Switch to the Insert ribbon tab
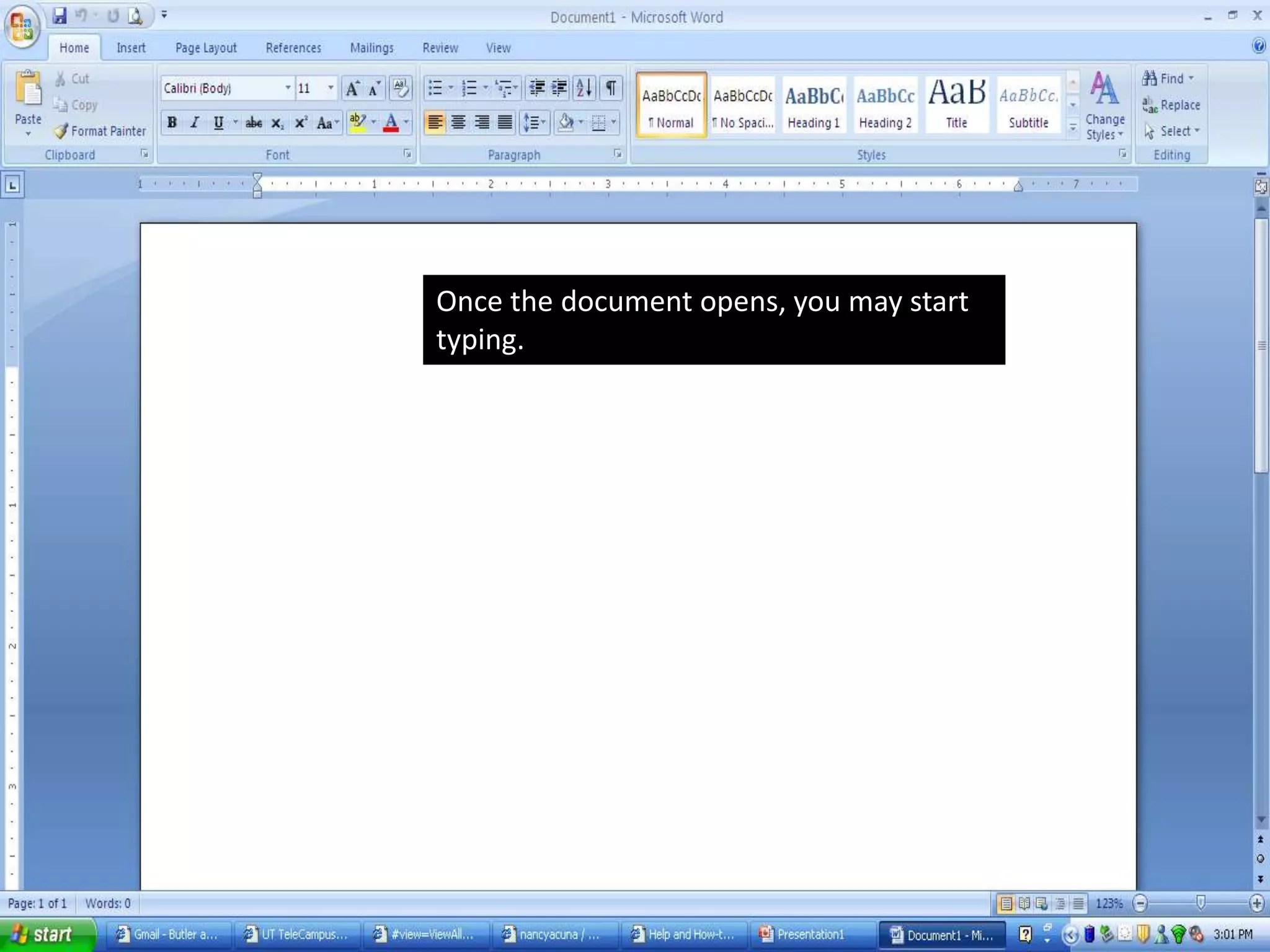 (131, 48)
